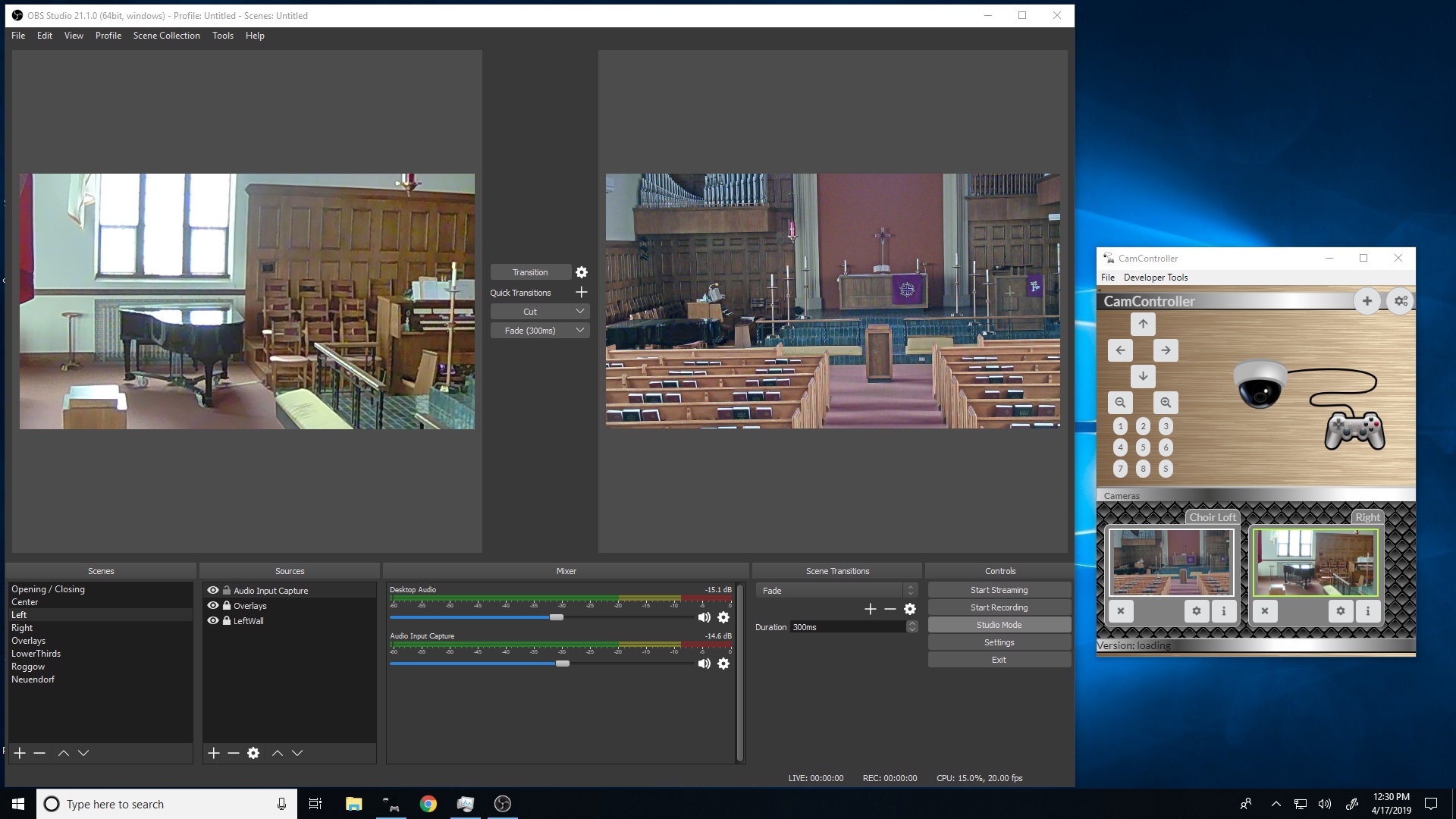Select the Roggow scene
The height and width of the screenshot is (819, 1456).
click(x=28, y=666)
